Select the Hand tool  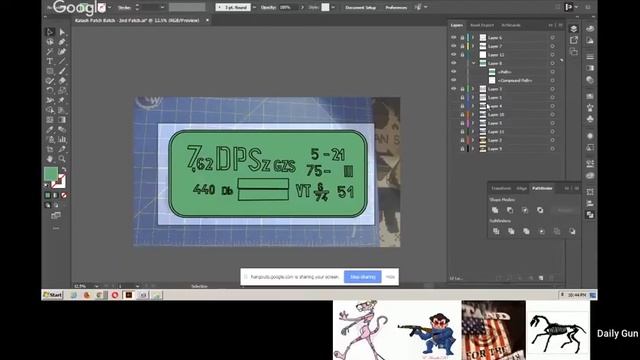tap(50, 159)
